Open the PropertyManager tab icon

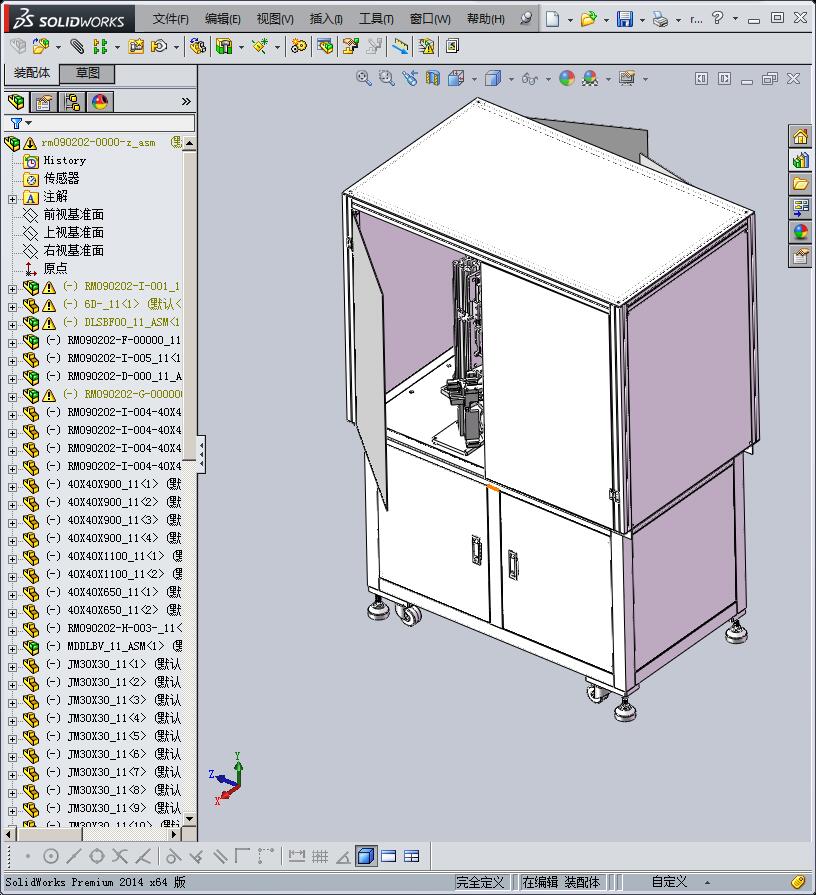coord(44,102)
